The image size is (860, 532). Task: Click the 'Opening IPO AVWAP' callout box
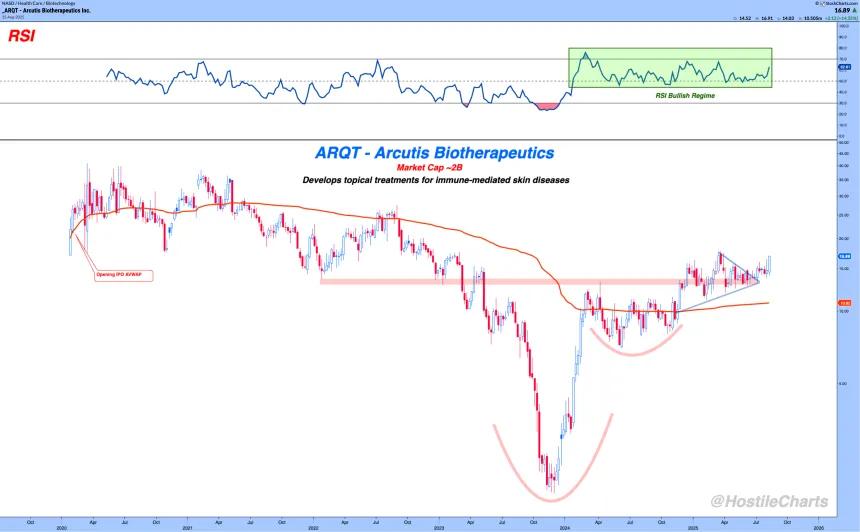click(123, 275)
